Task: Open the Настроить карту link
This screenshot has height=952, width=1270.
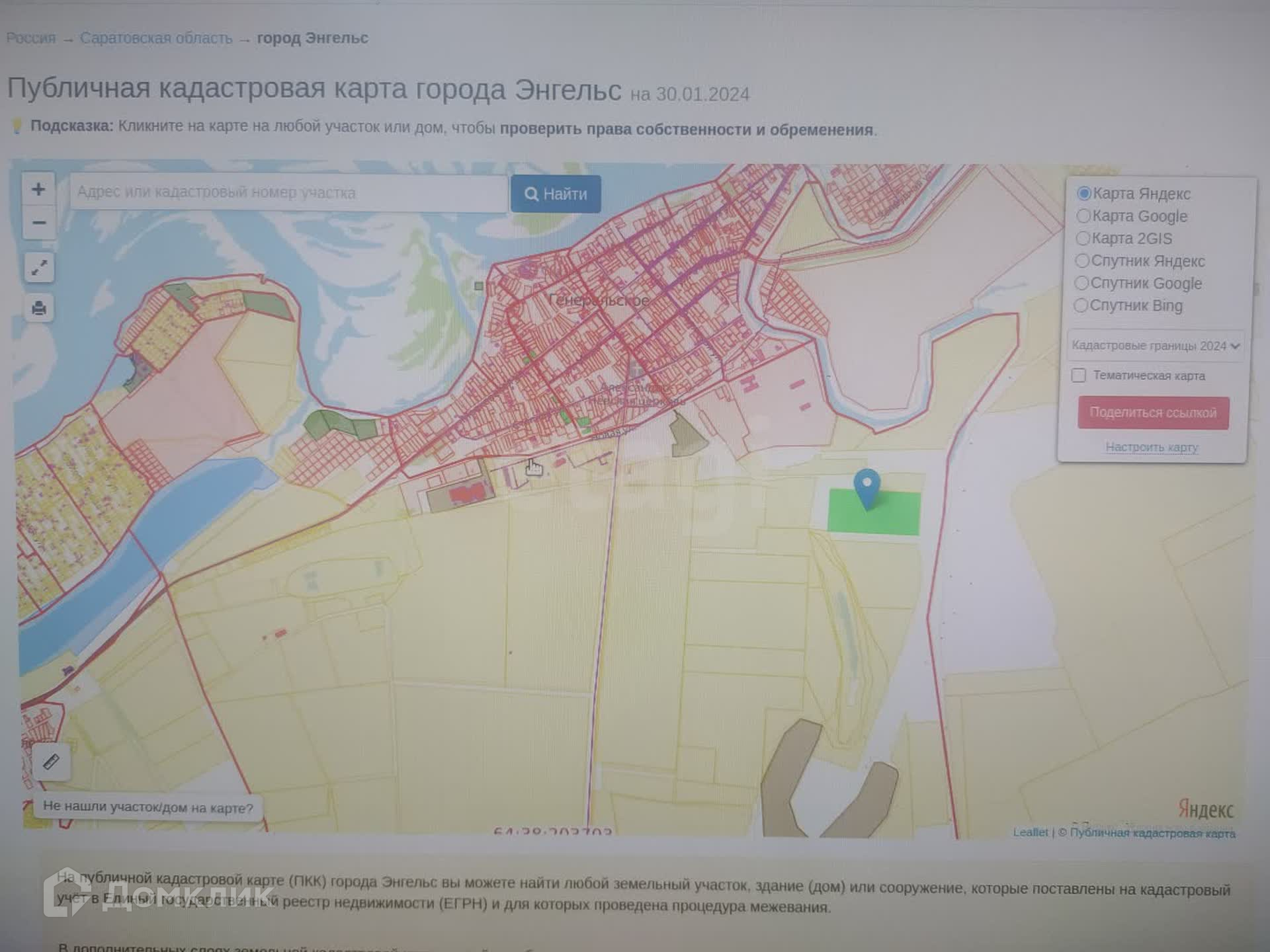Action: click(1152, 447)
